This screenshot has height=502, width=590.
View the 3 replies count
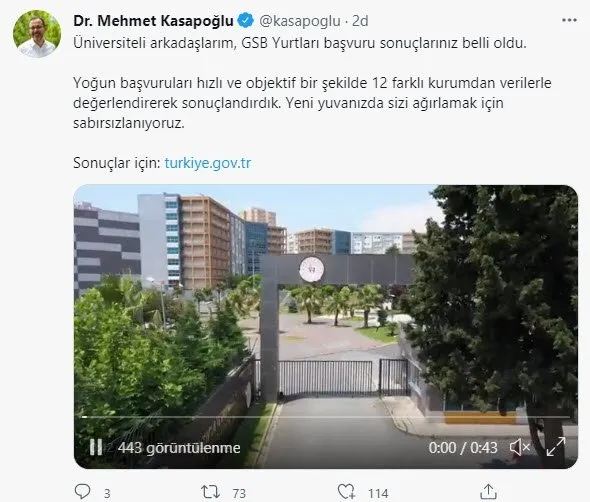click(107, 493)
